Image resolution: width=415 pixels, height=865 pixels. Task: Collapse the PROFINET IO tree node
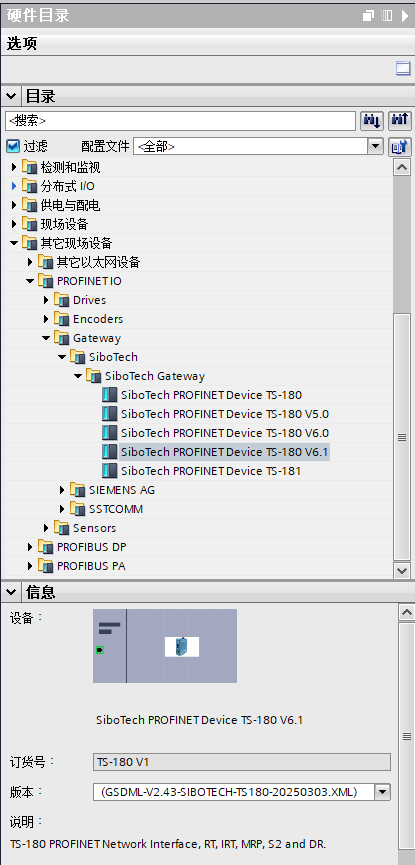pos(30,281)
